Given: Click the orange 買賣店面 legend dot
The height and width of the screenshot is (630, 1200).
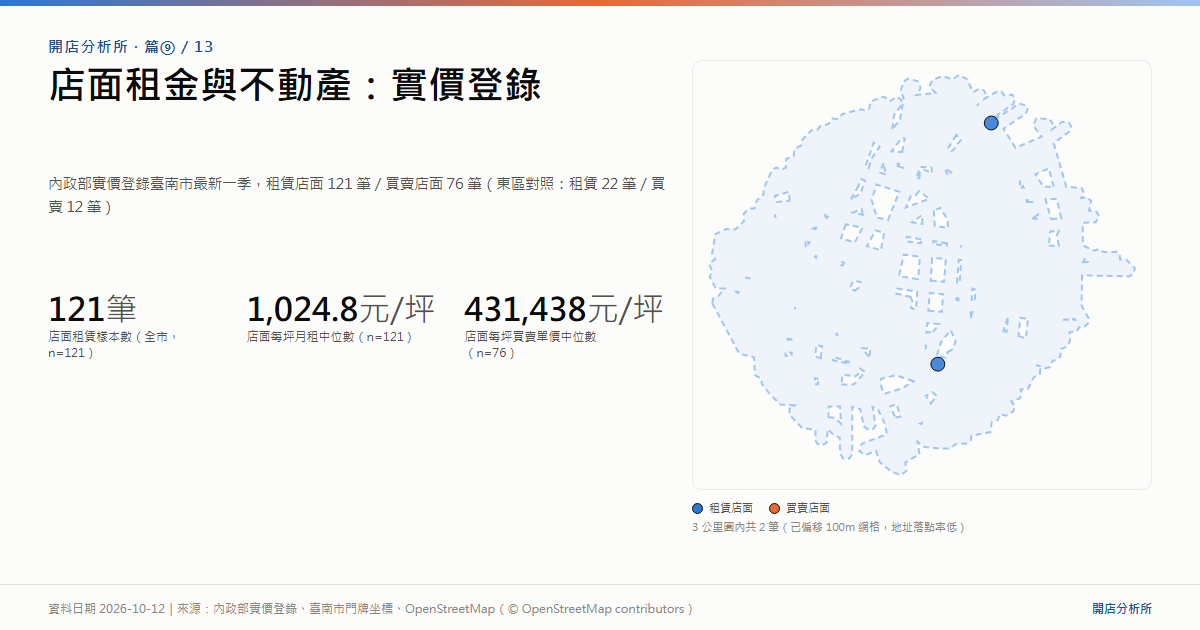Looking at the screenshot, I should pyautogui.click(x=774, y=508).
